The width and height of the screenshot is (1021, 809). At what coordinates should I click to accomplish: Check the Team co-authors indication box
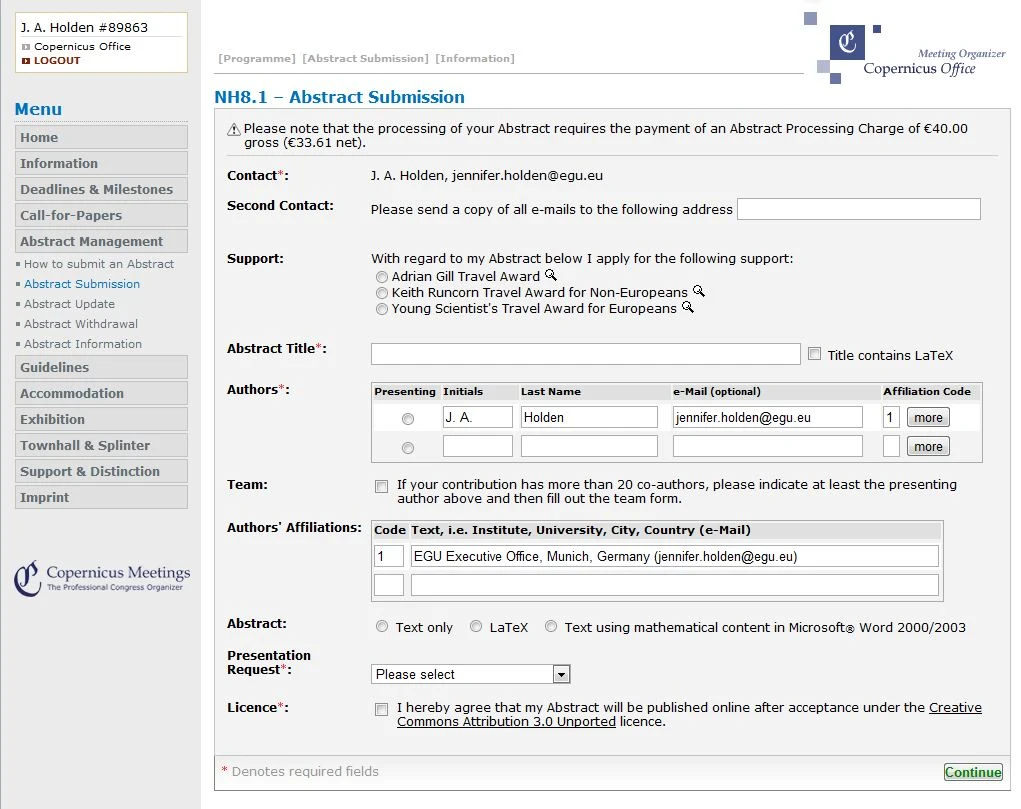[x=381, y=486]
